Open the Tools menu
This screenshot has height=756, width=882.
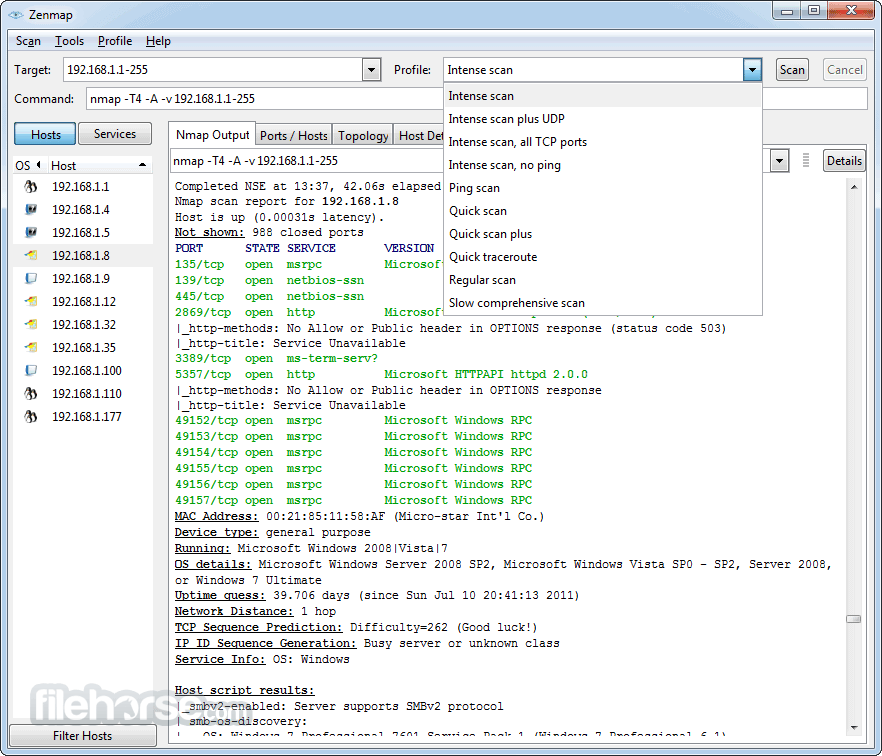(x=69, y=41)
